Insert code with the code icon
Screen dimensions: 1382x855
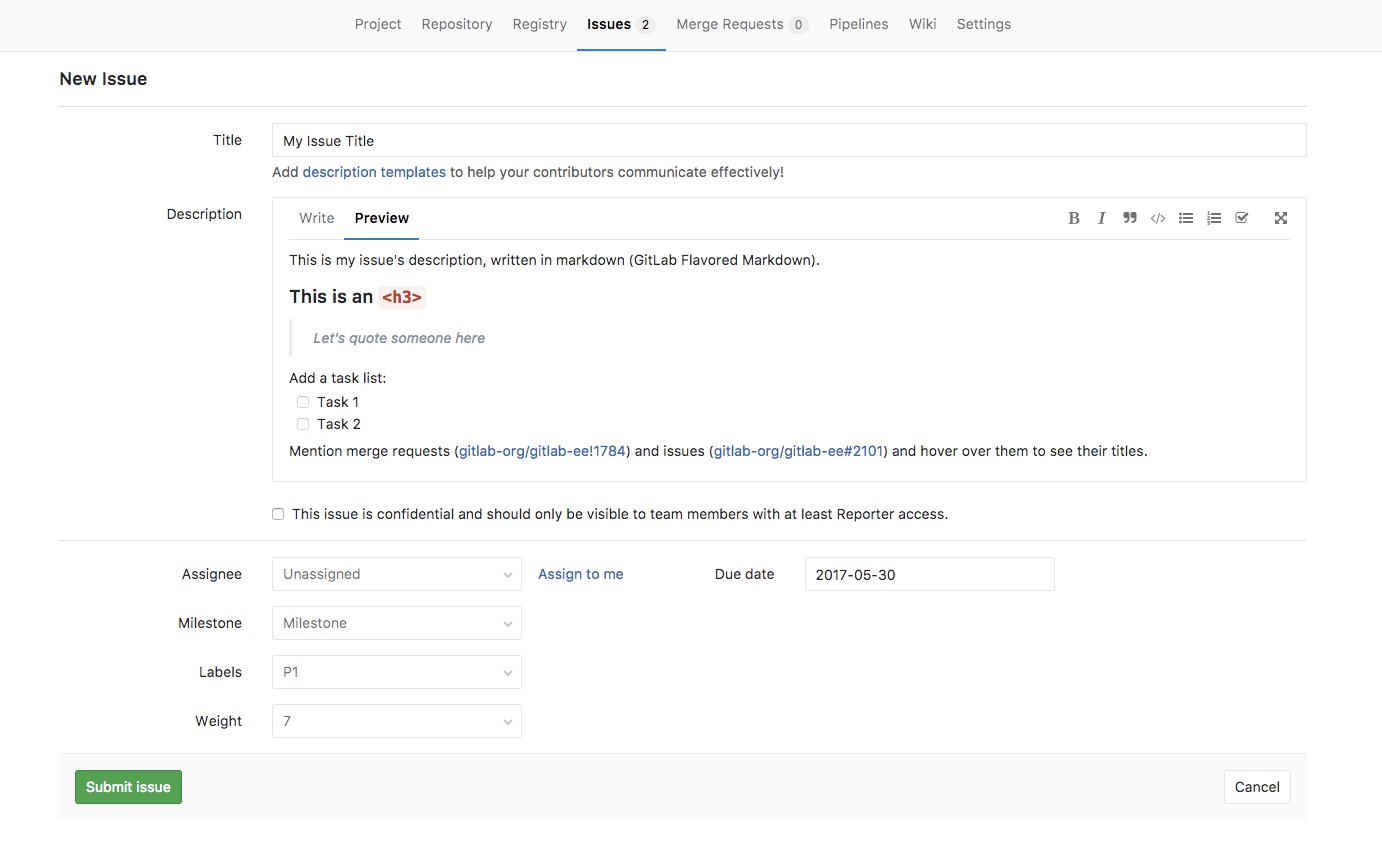coord(1158,218)
